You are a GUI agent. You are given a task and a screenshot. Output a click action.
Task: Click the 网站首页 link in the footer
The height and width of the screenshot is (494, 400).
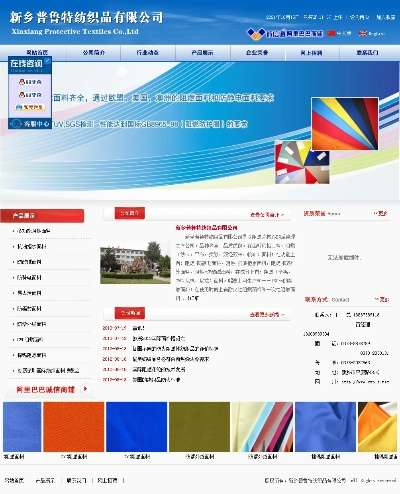(14, 480)
